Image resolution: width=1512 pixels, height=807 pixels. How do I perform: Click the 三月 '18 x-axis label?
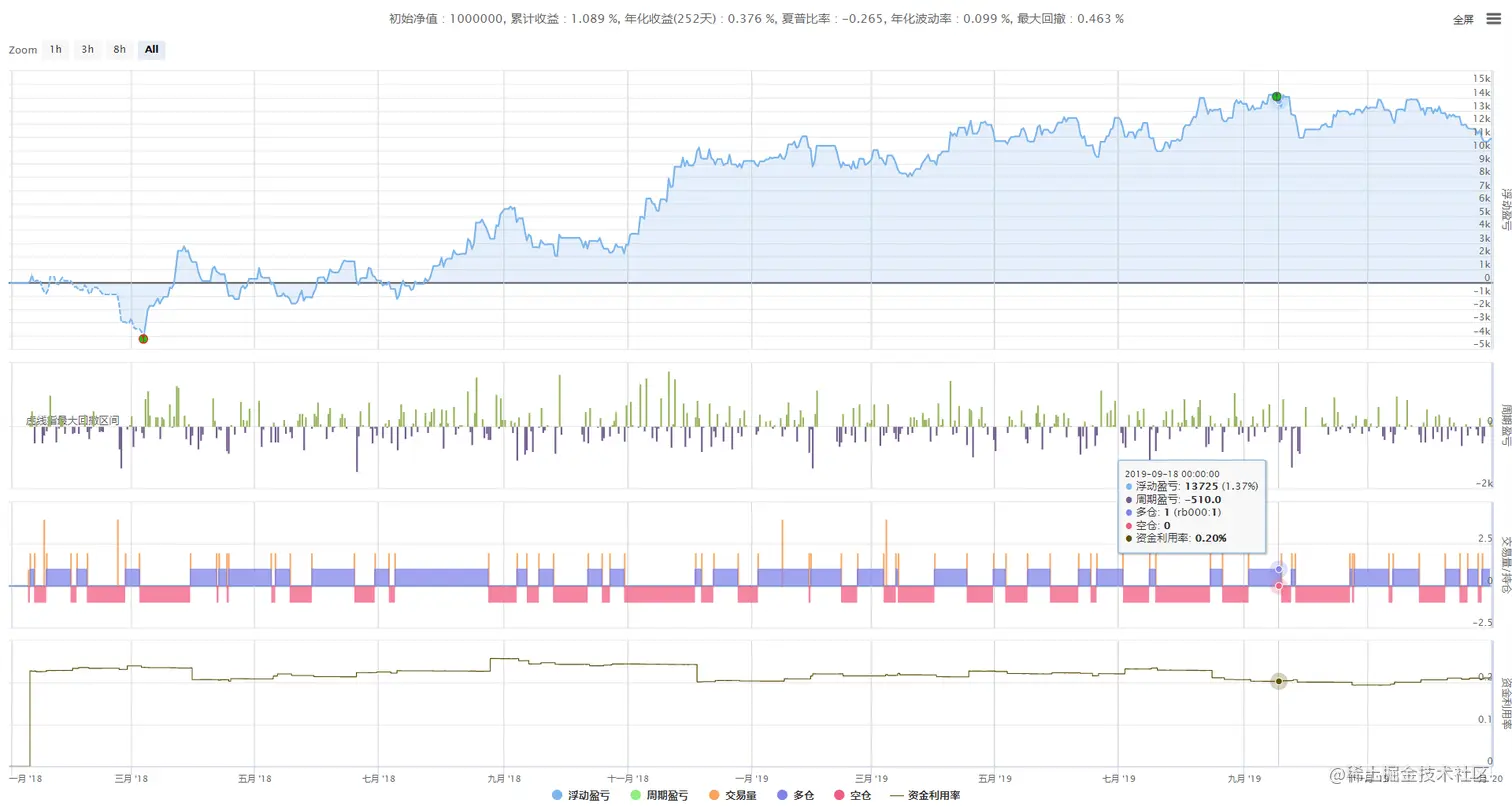tap(131, 777)
